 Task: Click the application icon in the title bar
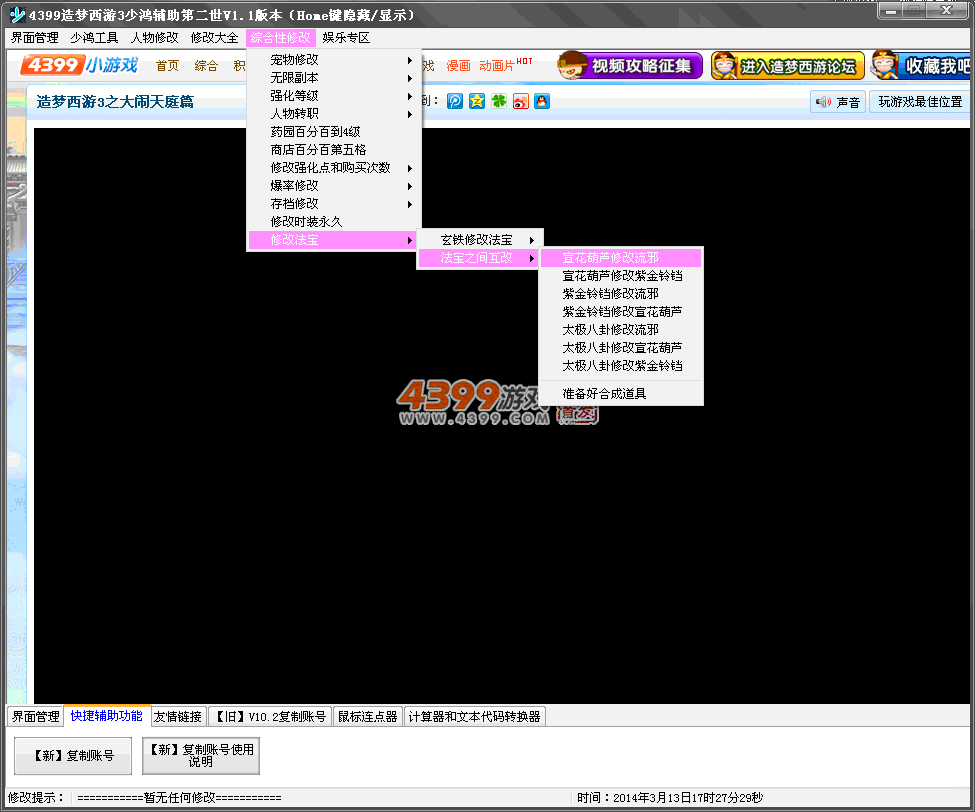point(17,14)
